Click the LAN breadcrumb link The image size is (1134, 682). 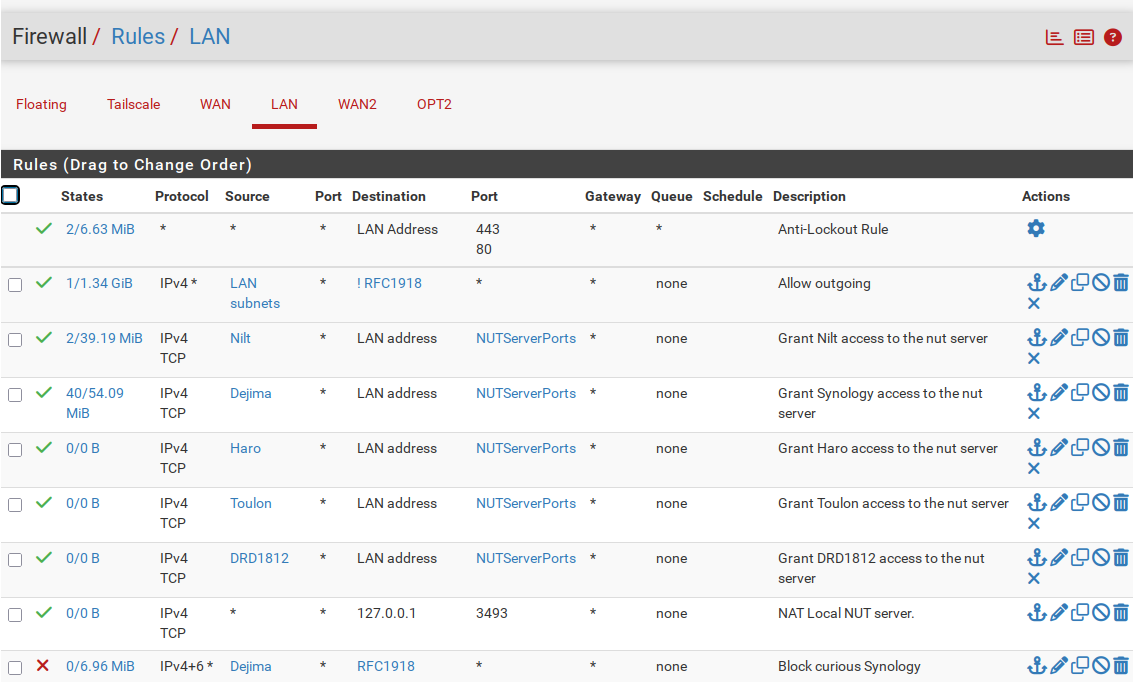(210, 36)
